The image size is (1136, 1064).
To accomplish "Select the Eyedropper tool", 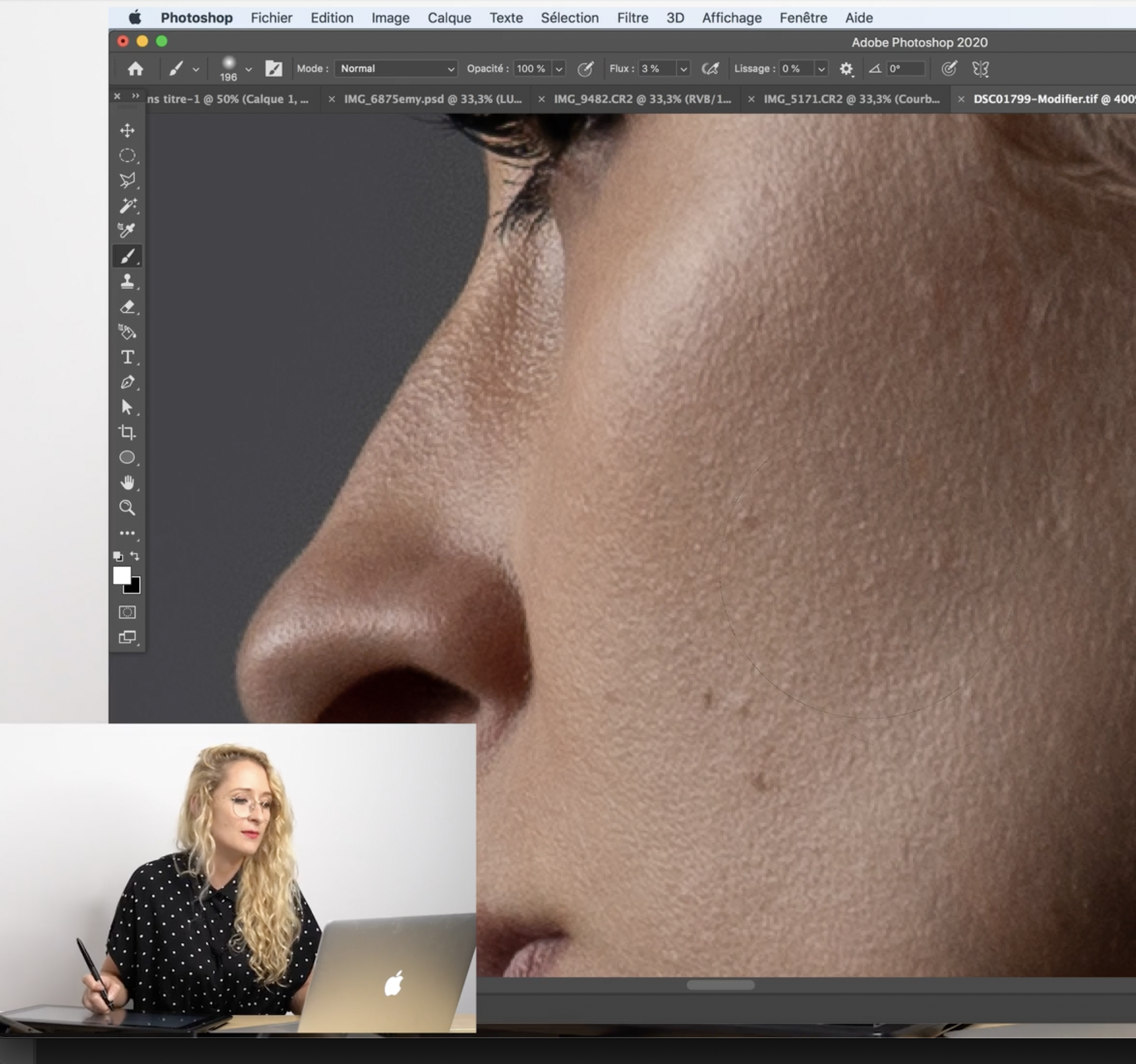I will [127, 230].
